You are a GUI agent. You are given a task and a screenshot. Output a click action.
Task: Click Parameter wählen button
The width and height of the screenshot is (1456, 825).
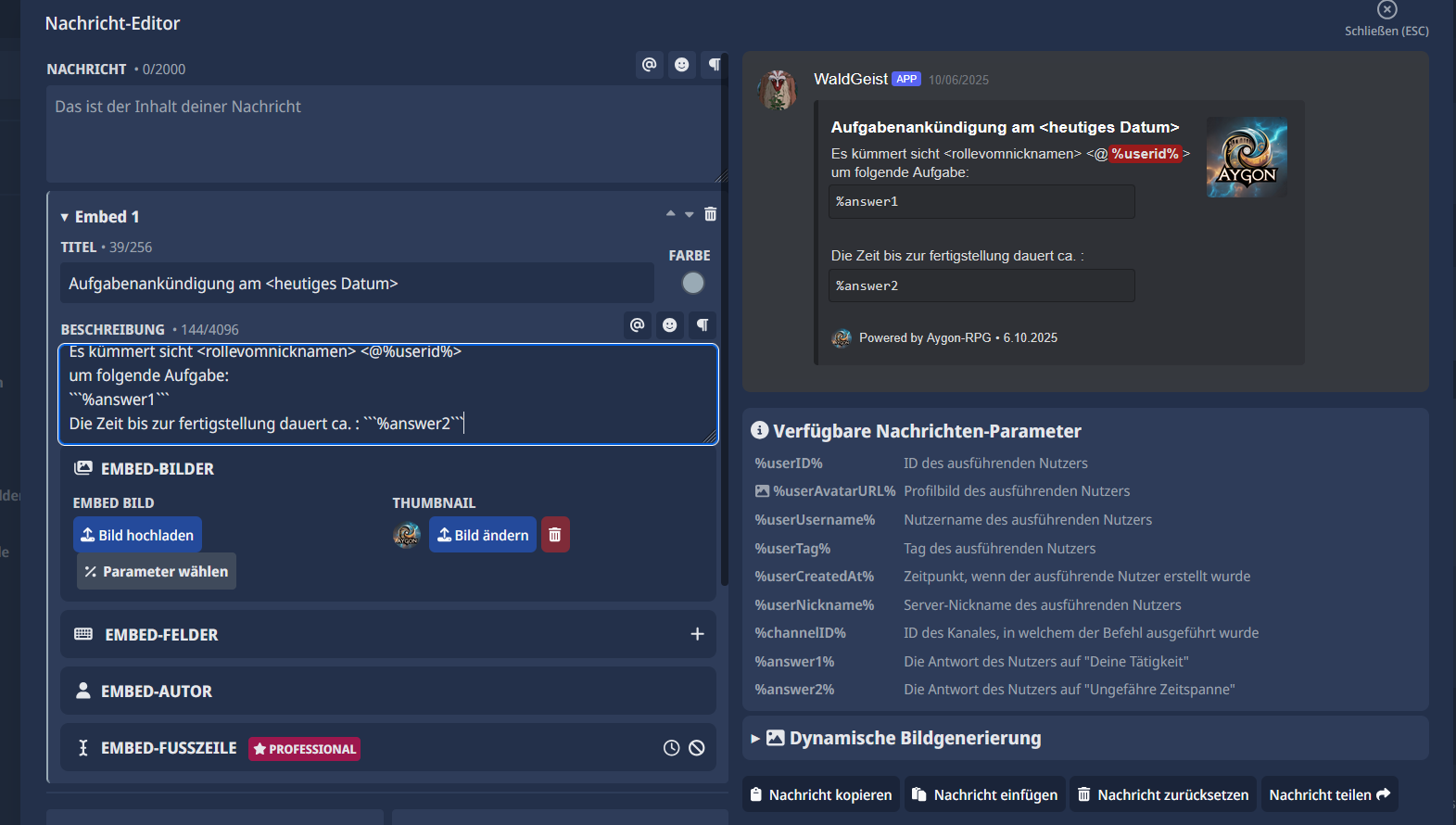click(157, 572)
